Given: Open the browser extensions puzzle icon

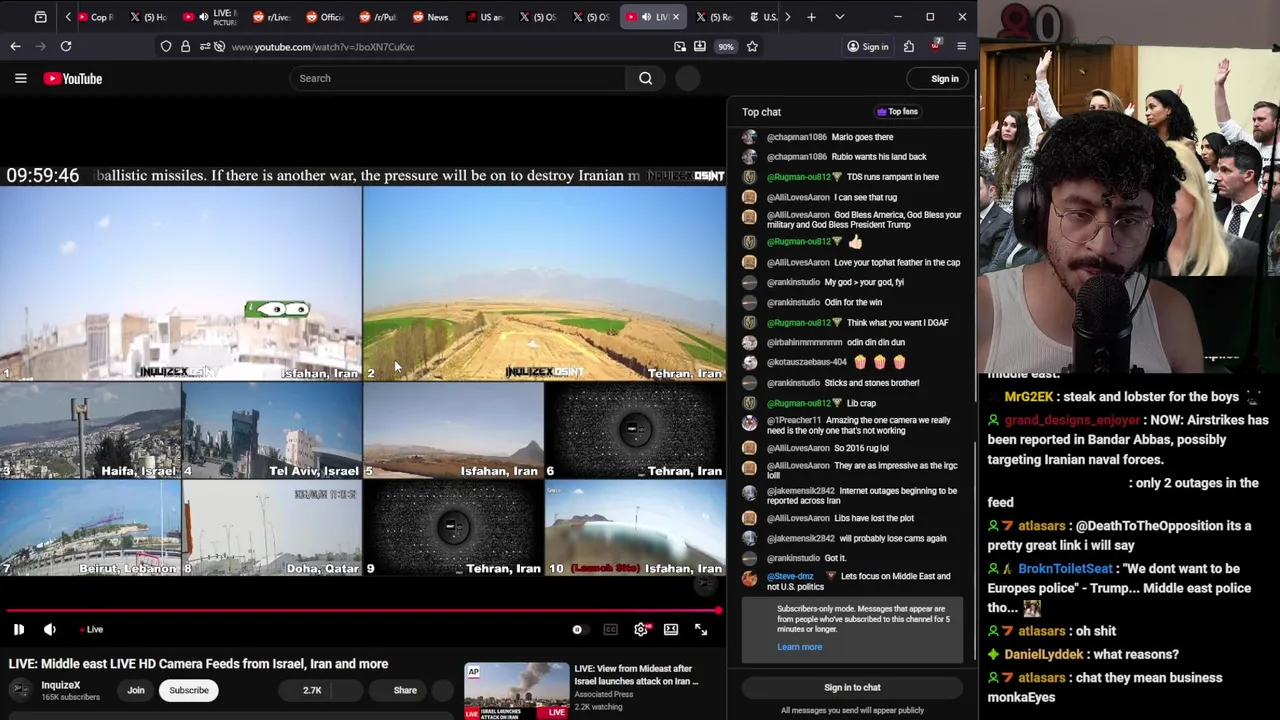Looking at the screenshot, I should pos(908,46).
